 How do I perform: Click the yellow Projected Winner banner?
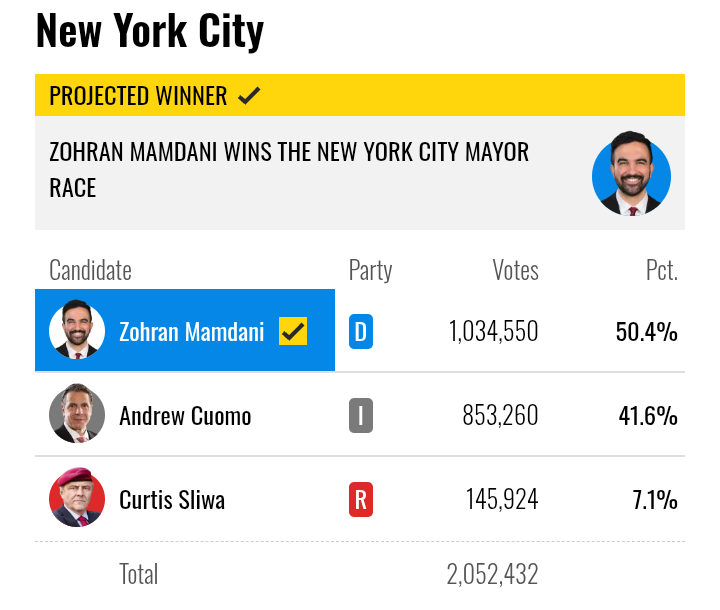[360, 96]
